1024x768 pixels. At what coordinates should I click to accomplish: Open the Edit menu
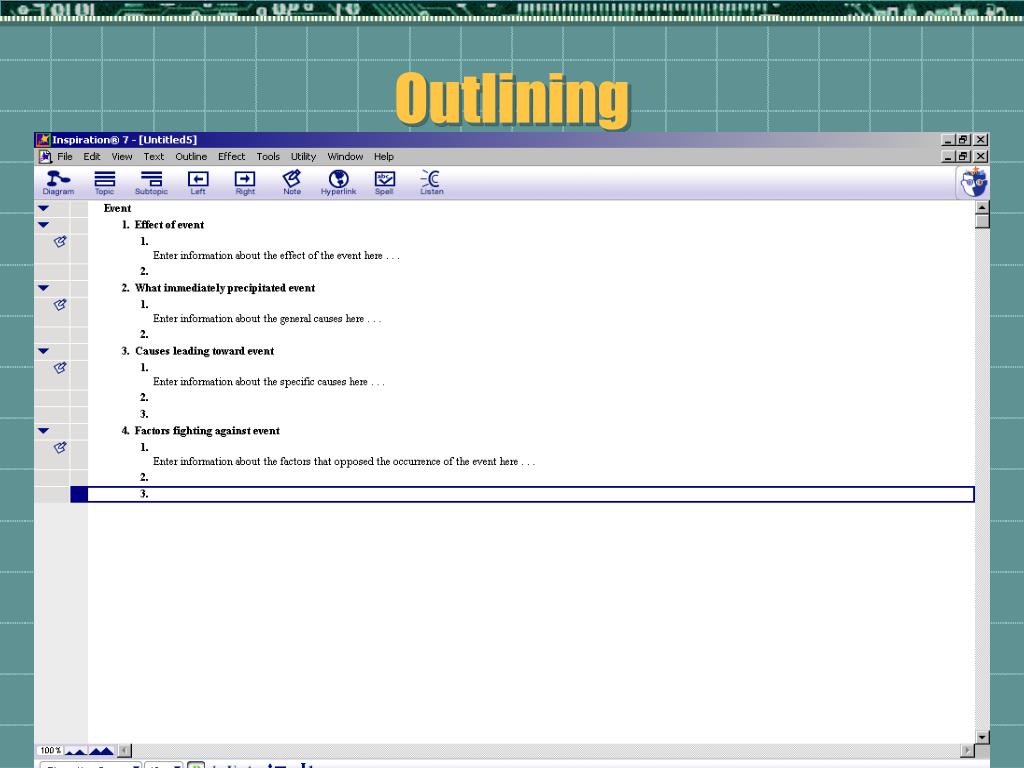[x=91, y=157]
